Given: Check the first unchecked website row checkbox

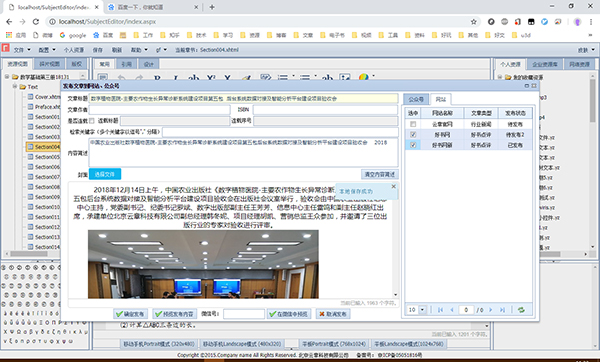Looking at the screenshot, I should [x=413, y=124].
